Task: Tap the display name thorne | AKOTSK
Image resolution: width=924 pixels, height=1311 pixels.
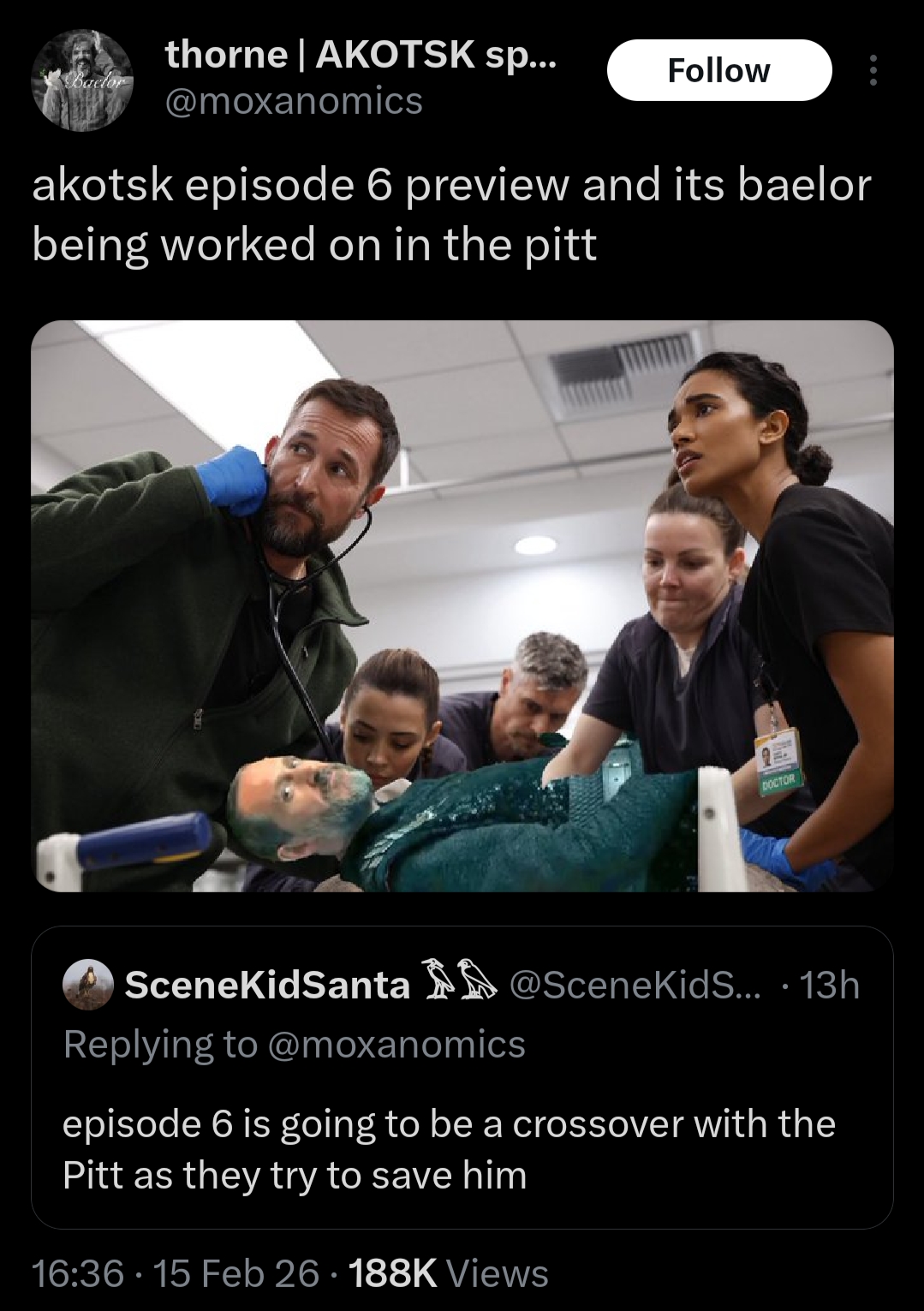Action: [361, 55]
